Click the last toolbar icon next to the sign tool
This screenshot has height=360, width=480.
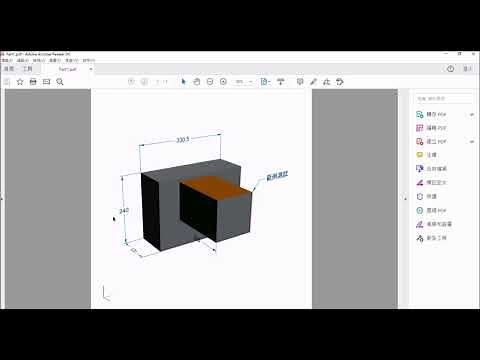[x=340, y=82]
